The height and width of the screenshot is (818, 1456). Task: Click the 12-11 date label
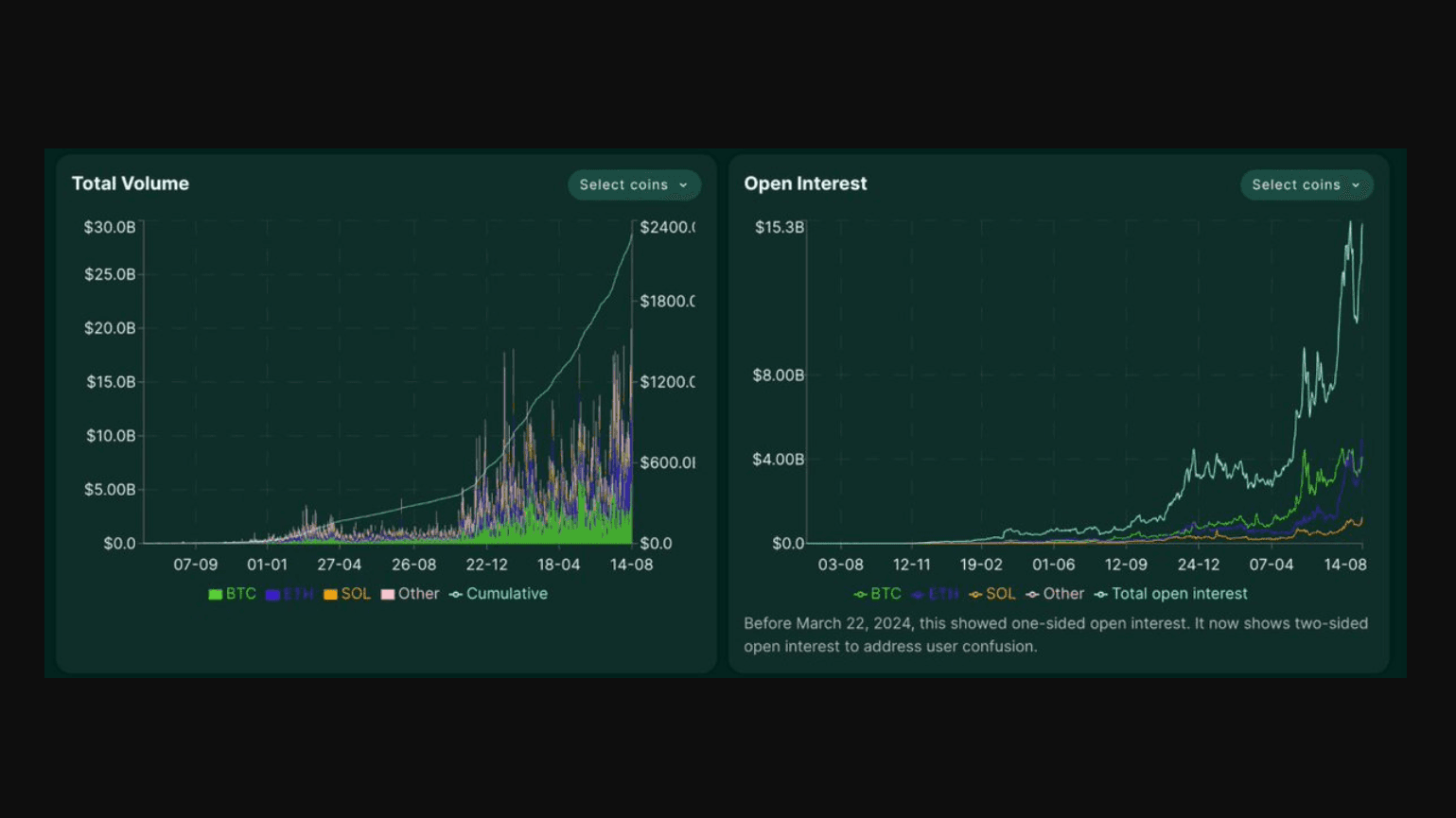911,565
